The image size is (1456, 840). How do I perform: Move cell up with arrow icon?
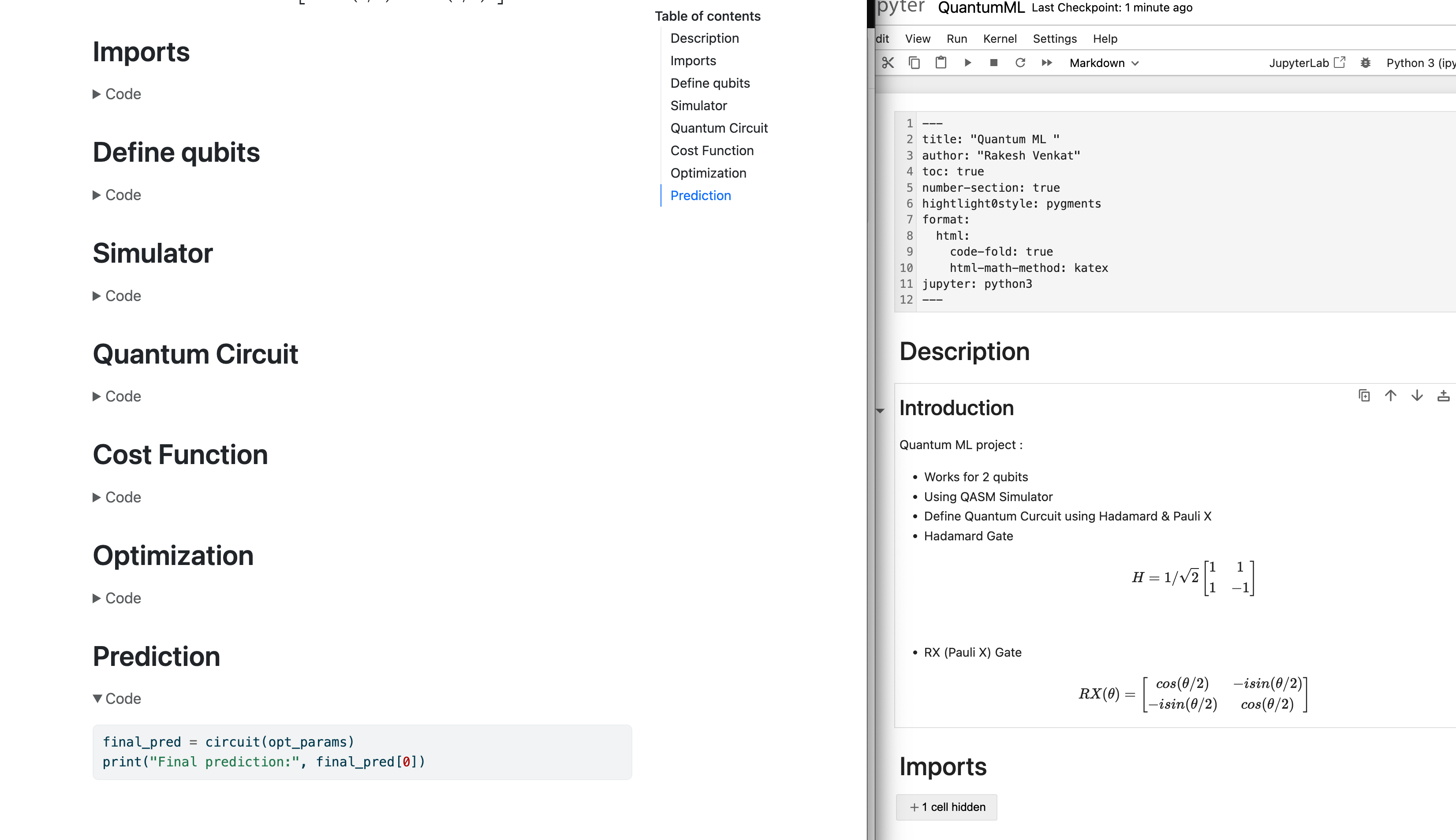click(1391, 396)
